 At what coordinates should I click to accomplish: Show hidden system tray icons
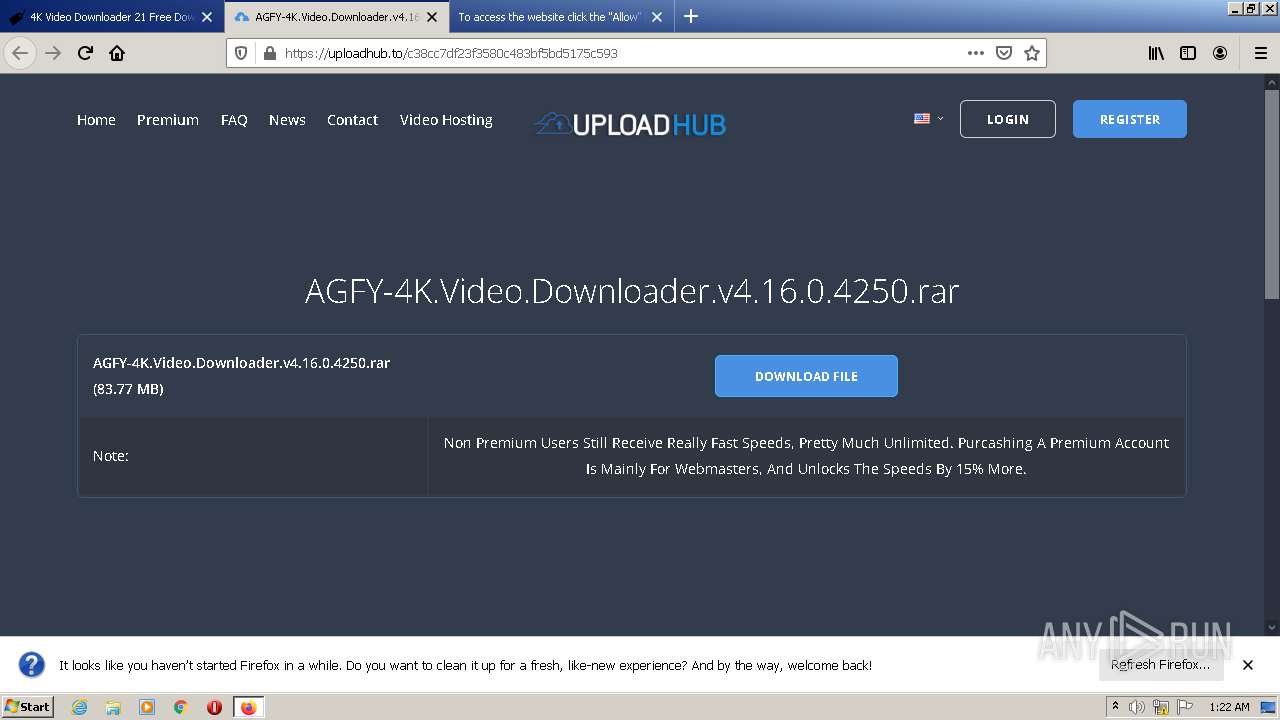coord(1115,707)
